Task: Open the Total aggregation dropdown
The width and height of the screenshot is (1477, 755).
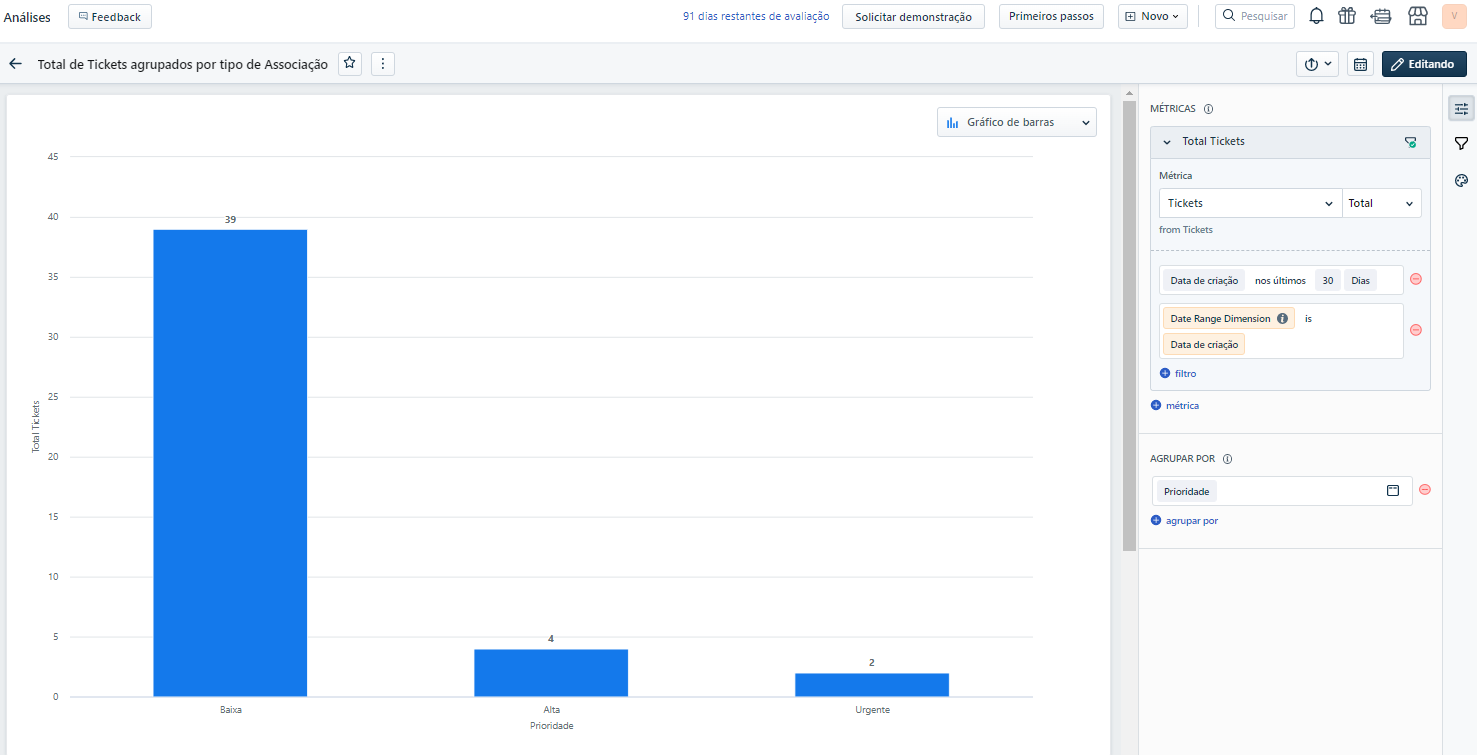Action: pos(1381,203)
